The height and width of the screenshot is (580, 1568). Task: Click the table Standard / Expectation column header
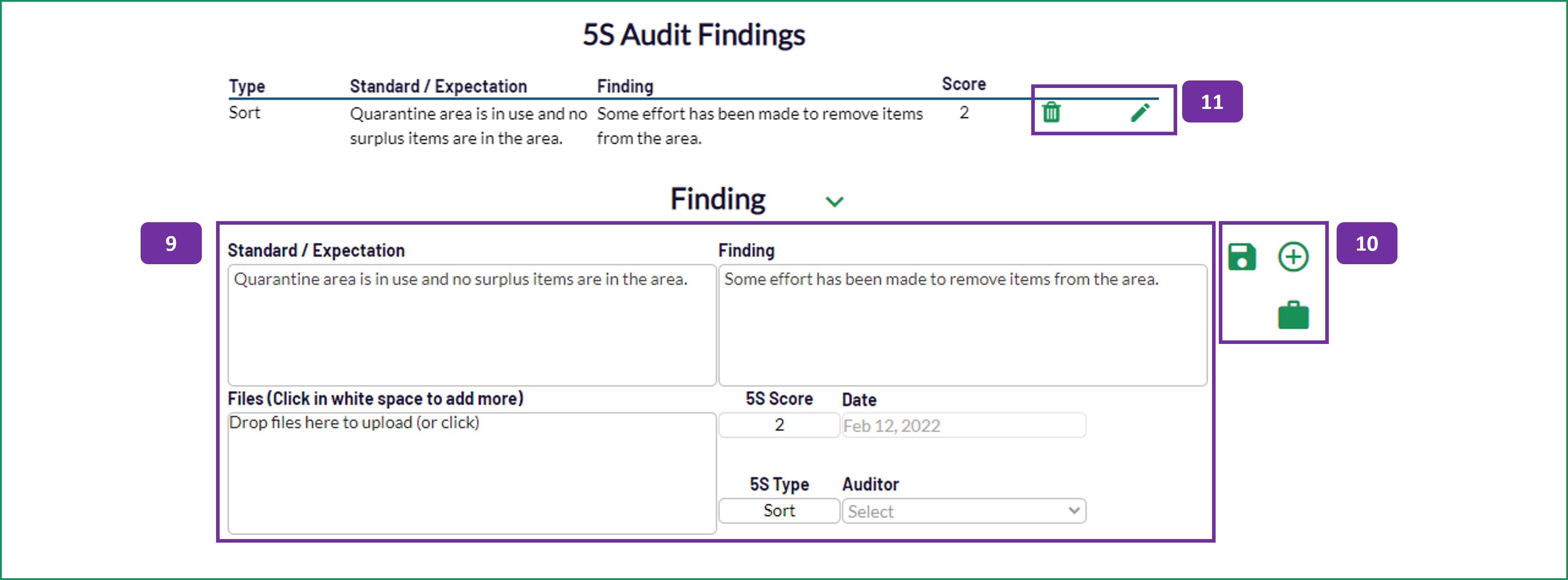(438, 87)
